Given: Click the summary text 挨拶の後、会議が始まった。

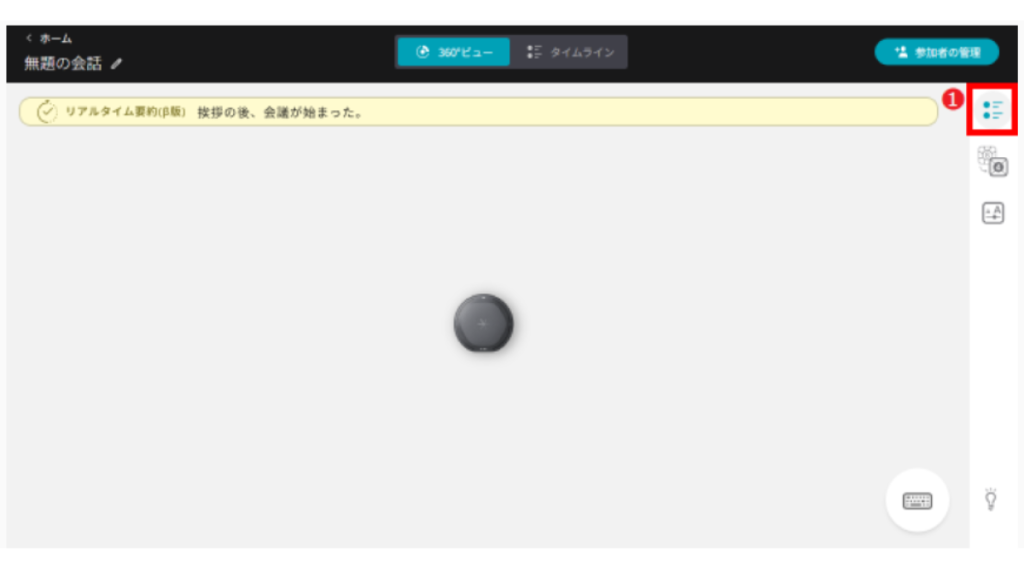Looking at the screenshot, I should [x=279, y=112].
